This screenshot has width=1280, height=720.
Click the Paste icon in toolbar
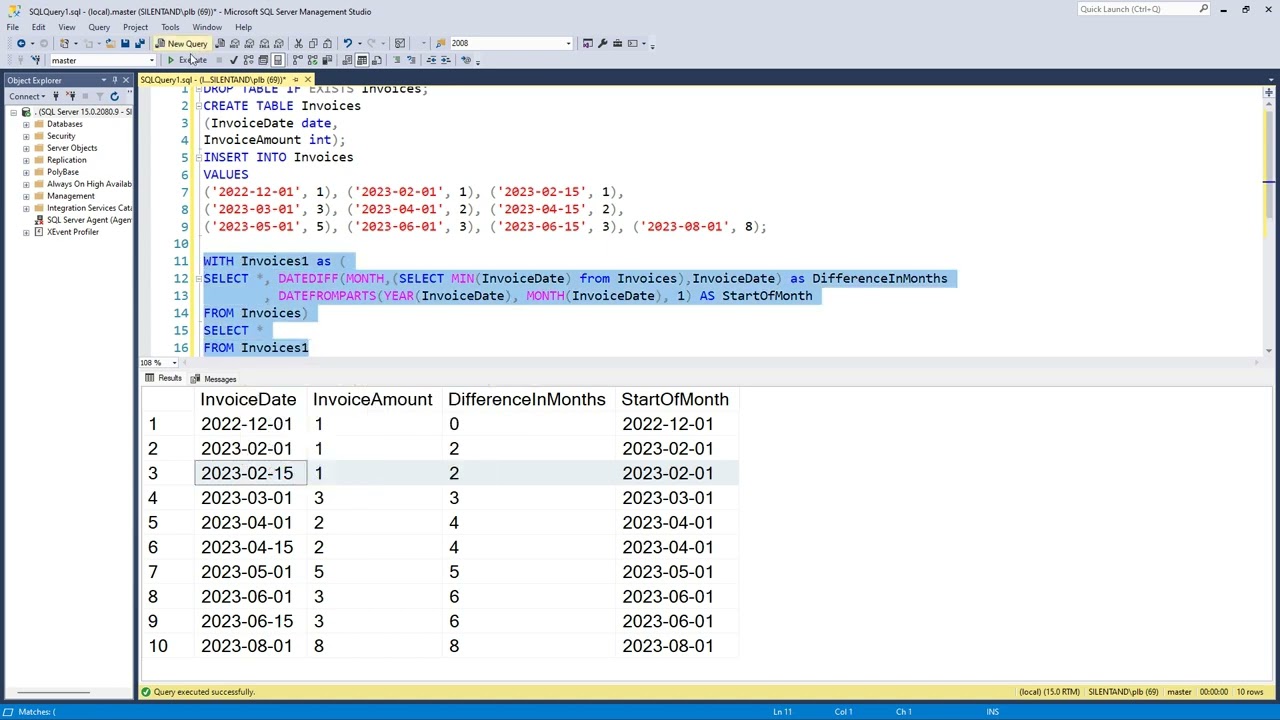[x=327, y=43]
